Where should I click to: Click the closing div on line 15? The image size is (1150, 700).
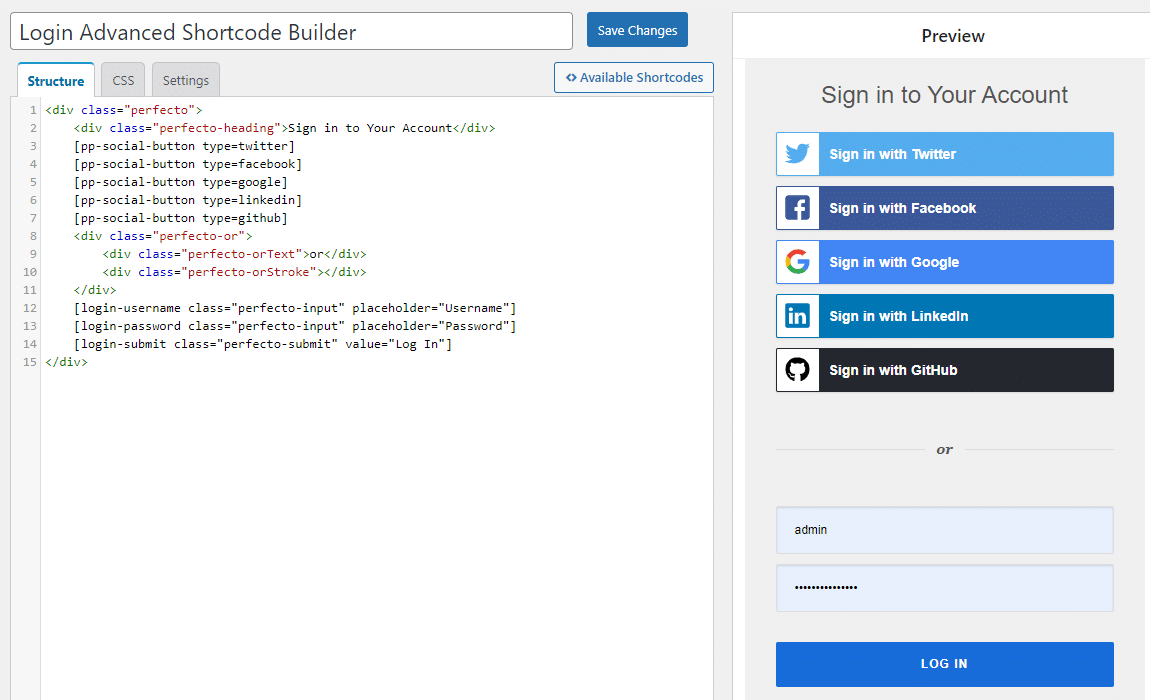point(66,362)
